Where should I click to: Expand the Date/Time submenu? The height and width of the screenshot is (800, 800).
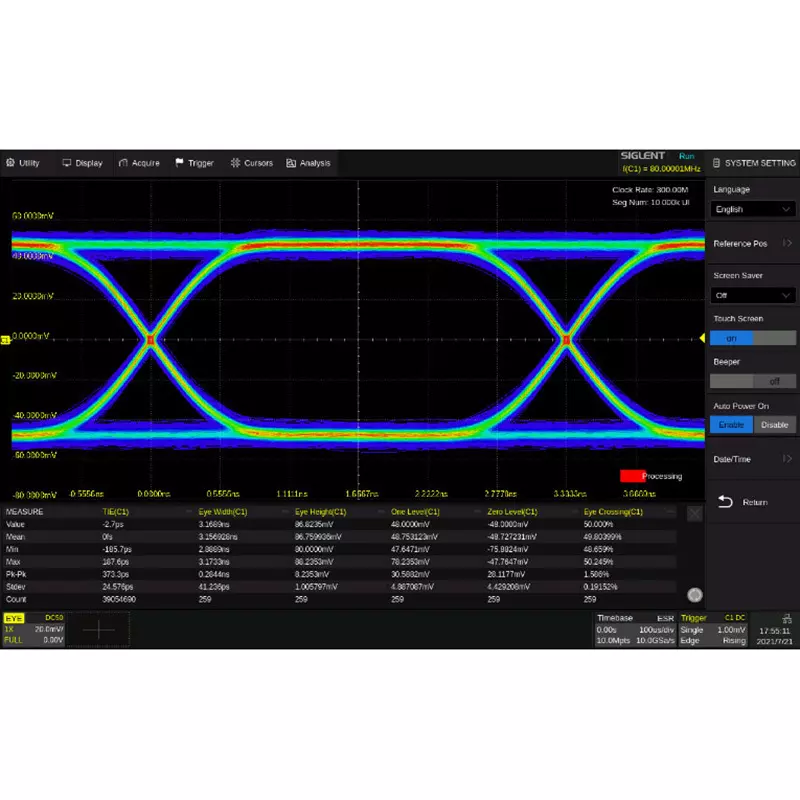click(x=753, y=459)
